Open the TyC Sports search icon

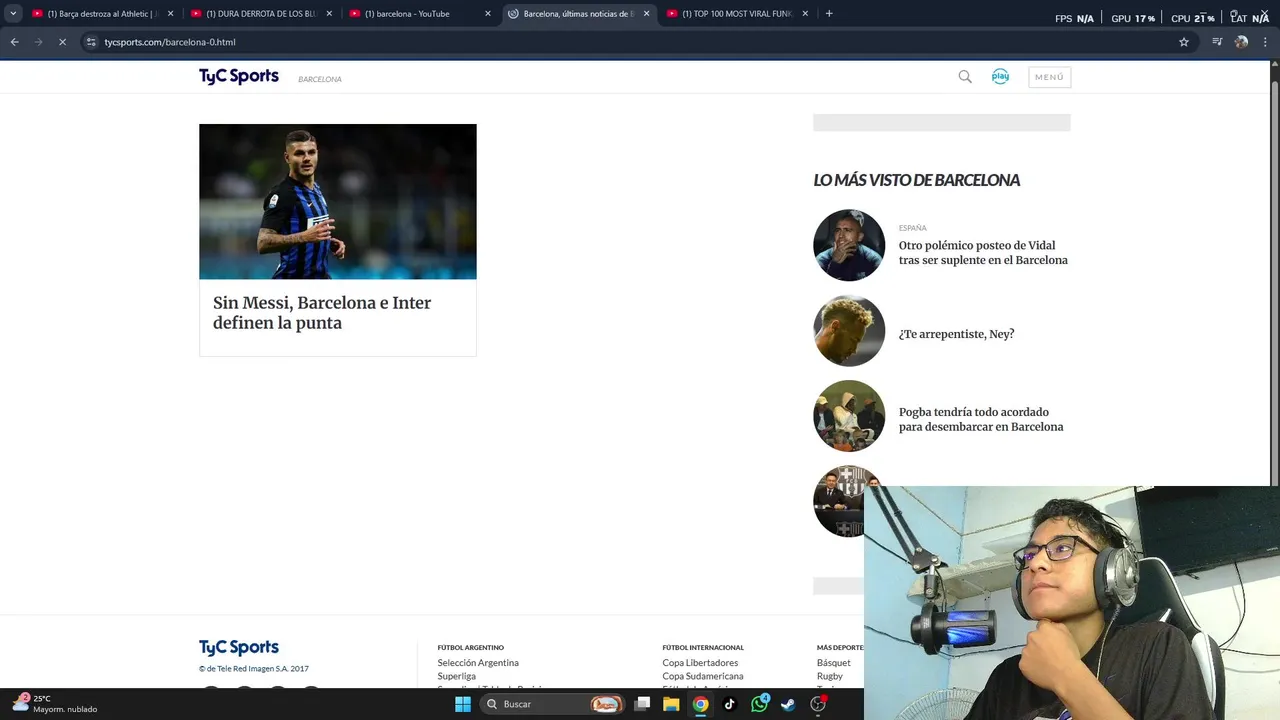[965, 77]
